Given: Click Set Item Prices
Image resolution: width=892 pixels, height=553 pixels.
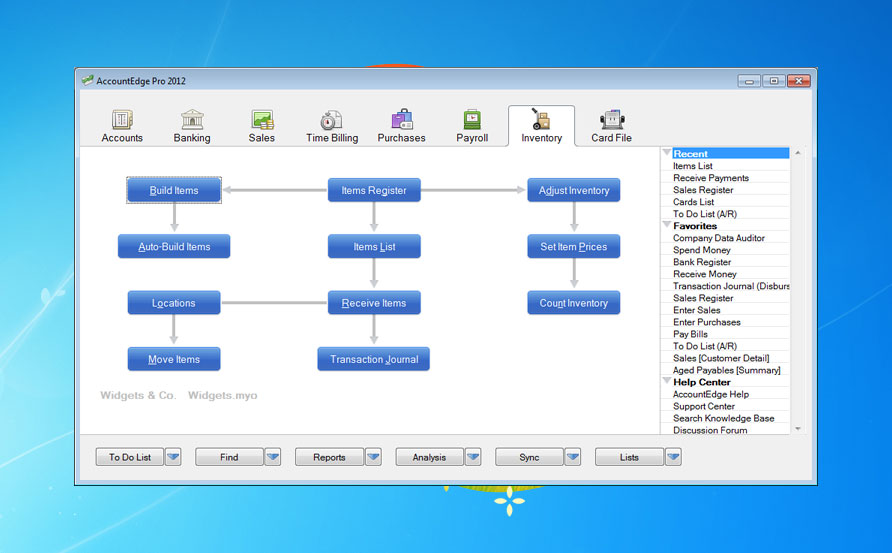Looking at the screenshot, I should click(x=573, y=246).
